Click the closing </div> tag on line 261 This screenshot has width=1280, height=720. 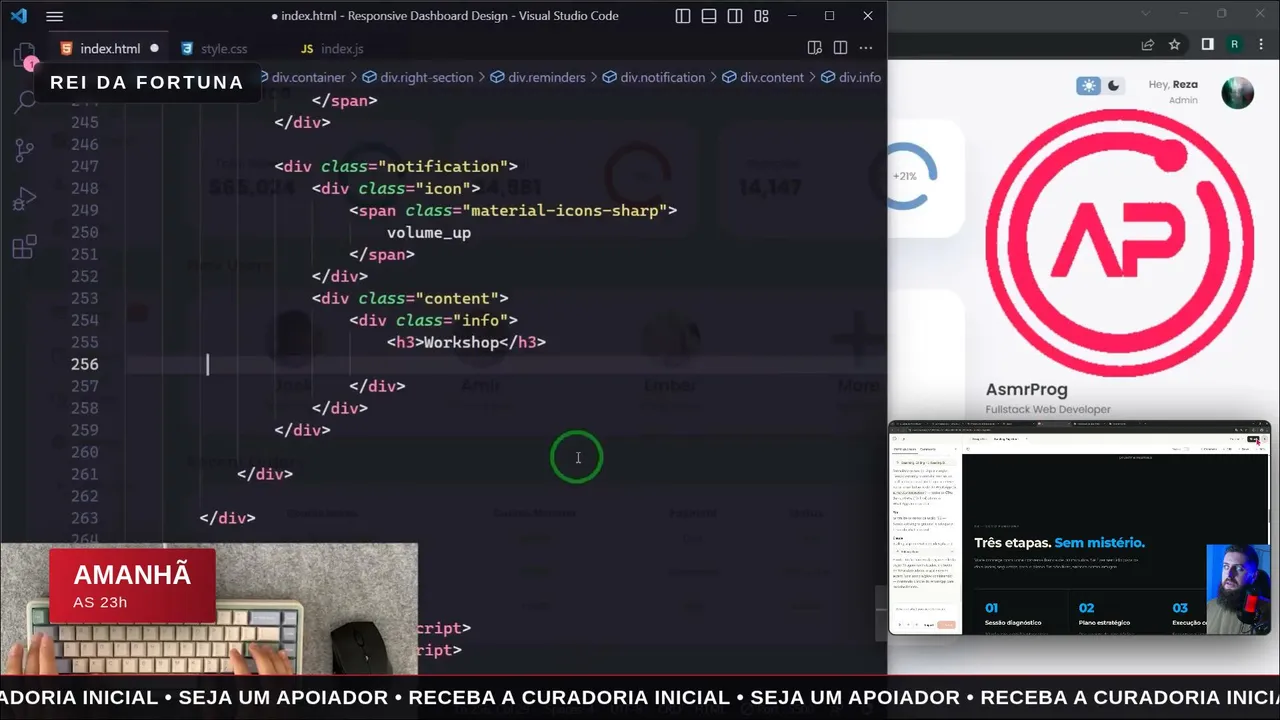(x=265, y=474)
